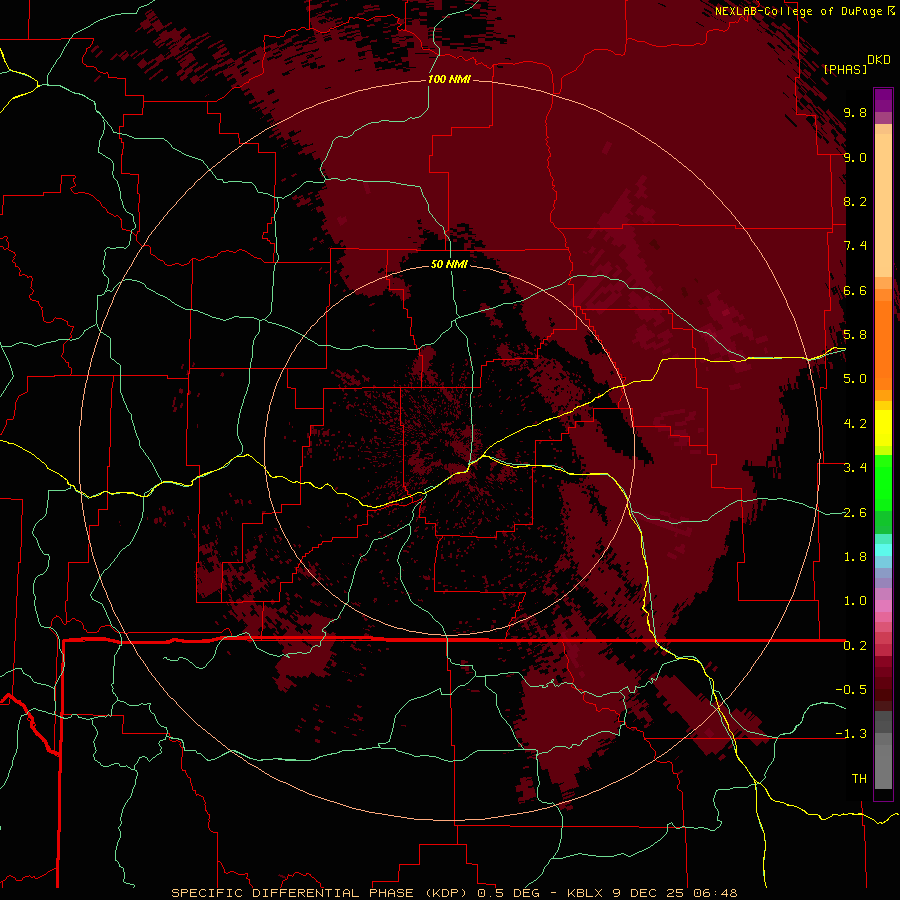Click the 9 DEC 25 date in caption
Screen dimensions: 900x900
[x=648, y=893]
